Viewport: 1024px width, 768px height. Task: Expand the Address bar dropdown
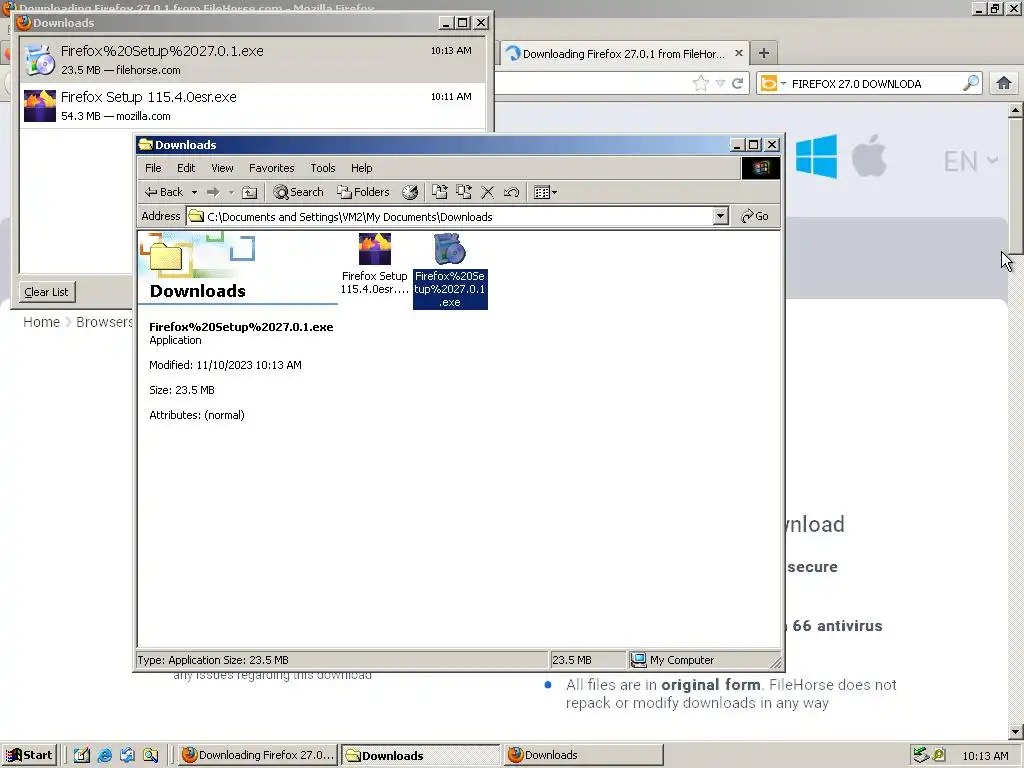pyautogui.click(x=720, y=217)
